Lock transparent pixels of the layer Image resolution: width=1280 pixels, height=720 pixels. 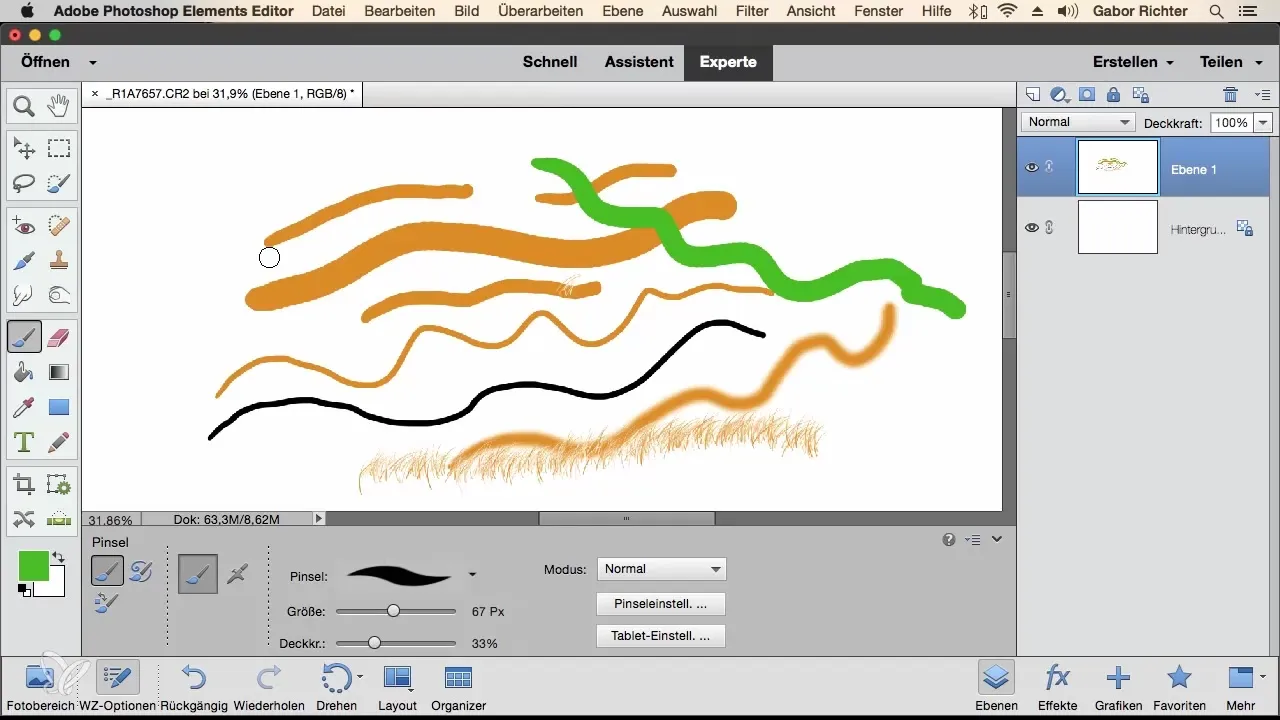pyautogui.click(x=1140, y=95)
